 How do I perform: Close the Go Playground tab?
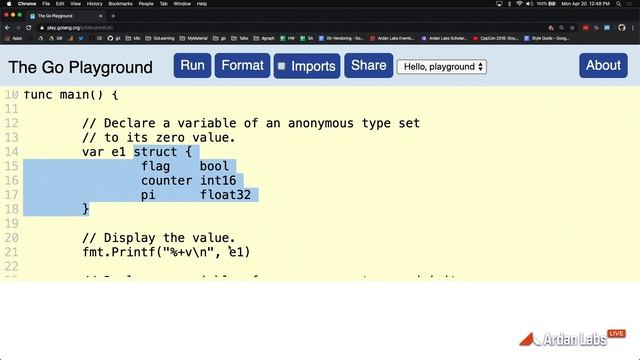[100, 16]
